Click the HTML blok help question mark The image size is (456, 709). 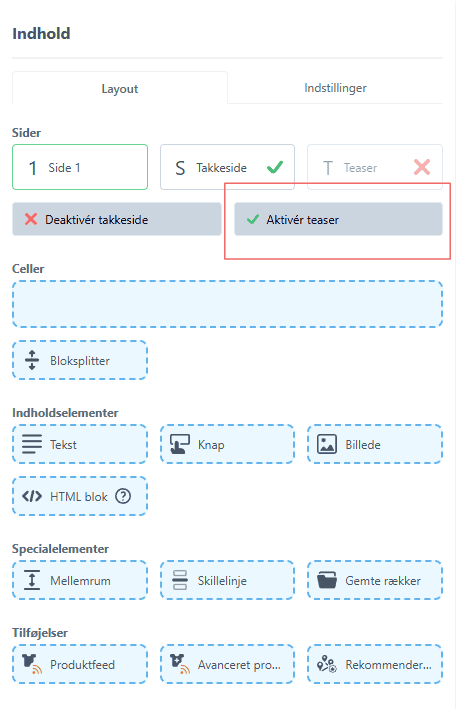tap(123, 496)
